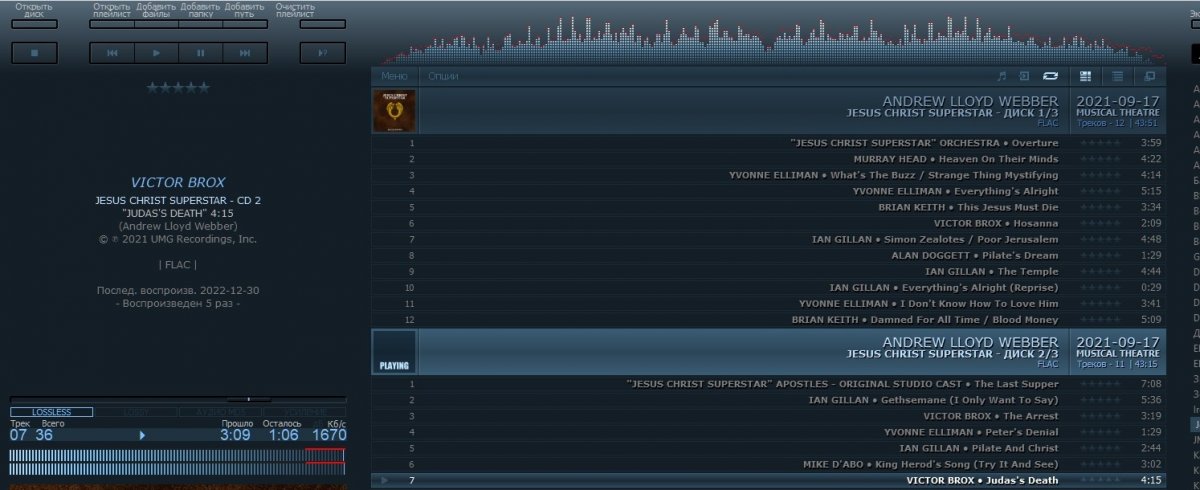The height and width of the screenshot is (490, 1200).
Task: Click the Play button in transport controls
Action: tap(156, 52)
